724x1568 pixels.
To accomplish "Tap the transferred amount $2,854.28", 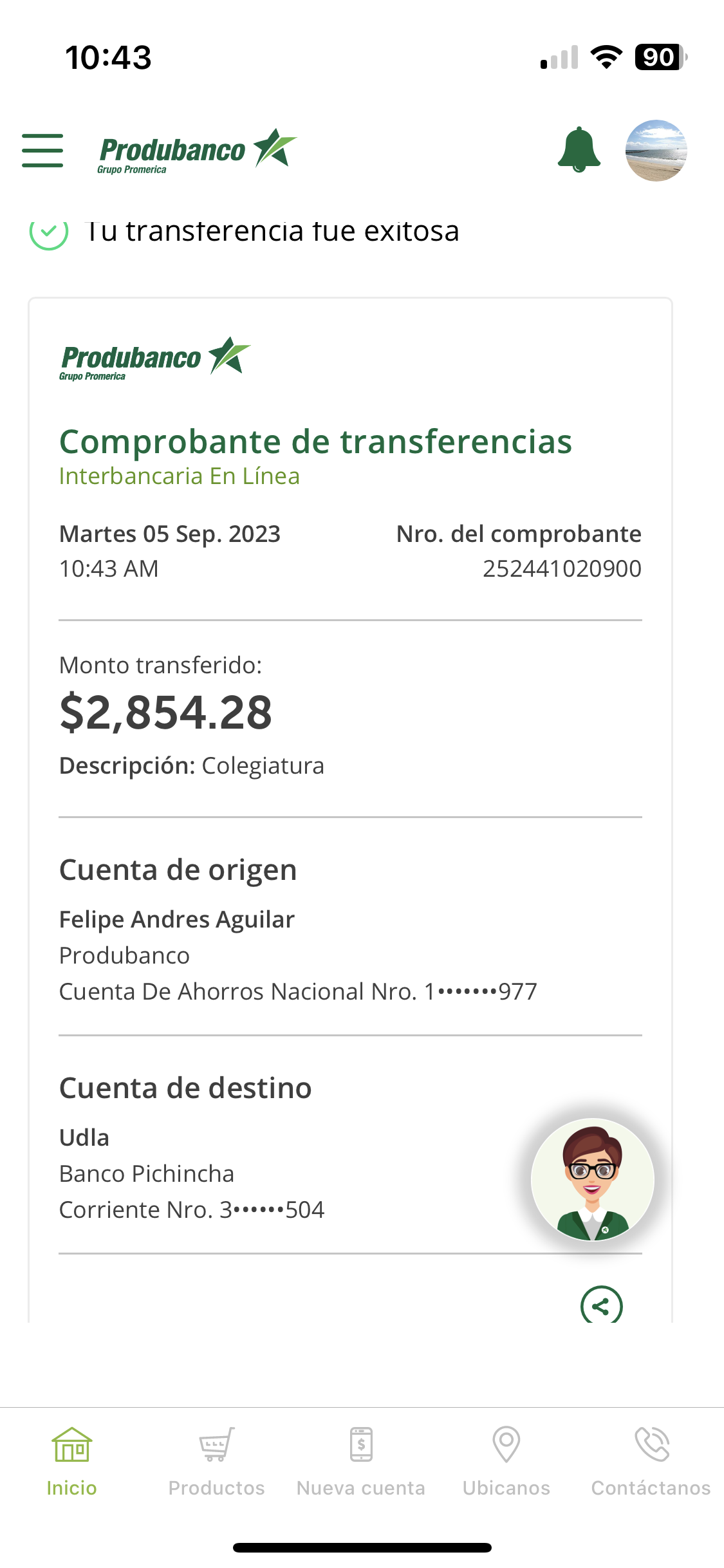I will [x=166, y=713].
